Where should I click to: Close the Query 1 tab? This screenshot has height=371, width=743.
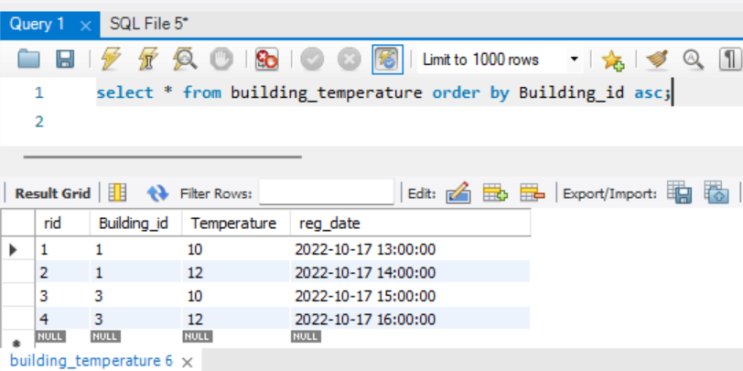86,26
